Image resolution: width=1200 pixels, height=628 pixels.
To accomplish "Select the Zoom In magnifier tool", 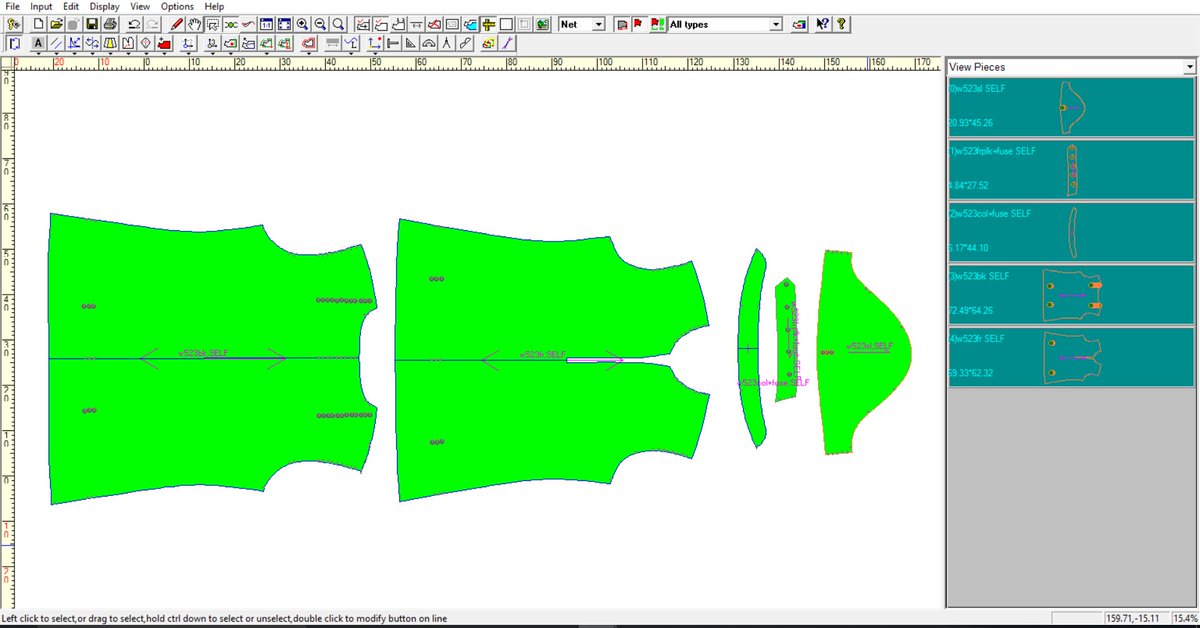I will (x=303, y=24).
